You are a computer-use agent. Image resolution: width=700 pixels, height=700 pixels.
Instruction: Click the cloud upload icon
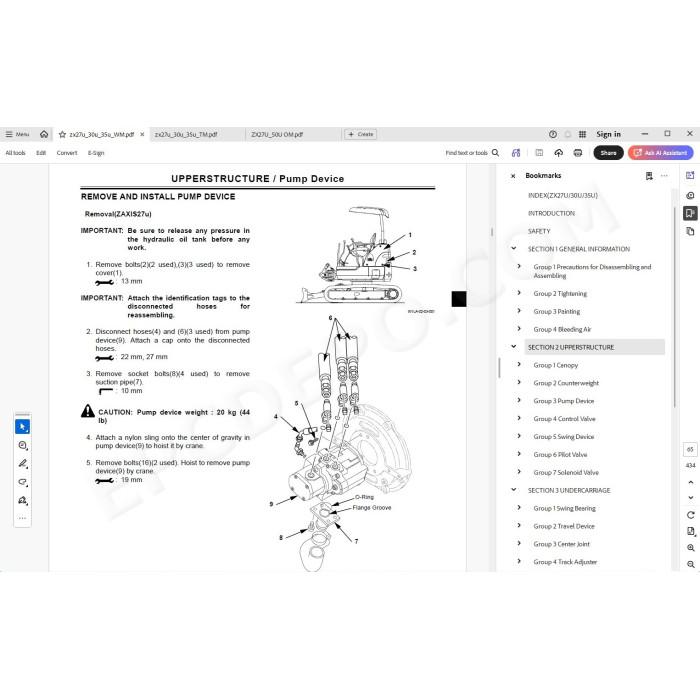pos(558,153)
